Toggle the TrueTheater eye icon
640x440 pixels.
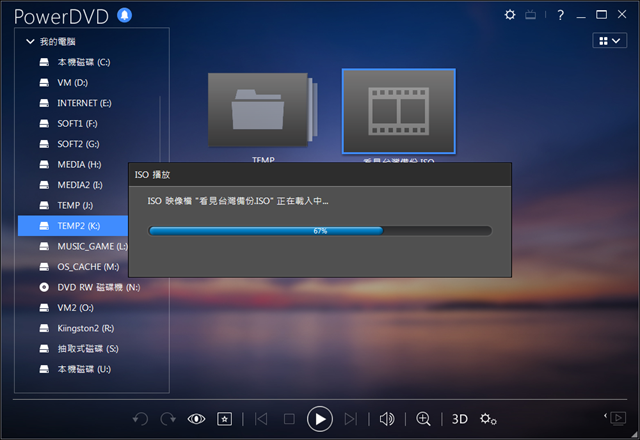click(x=196, y=419)
